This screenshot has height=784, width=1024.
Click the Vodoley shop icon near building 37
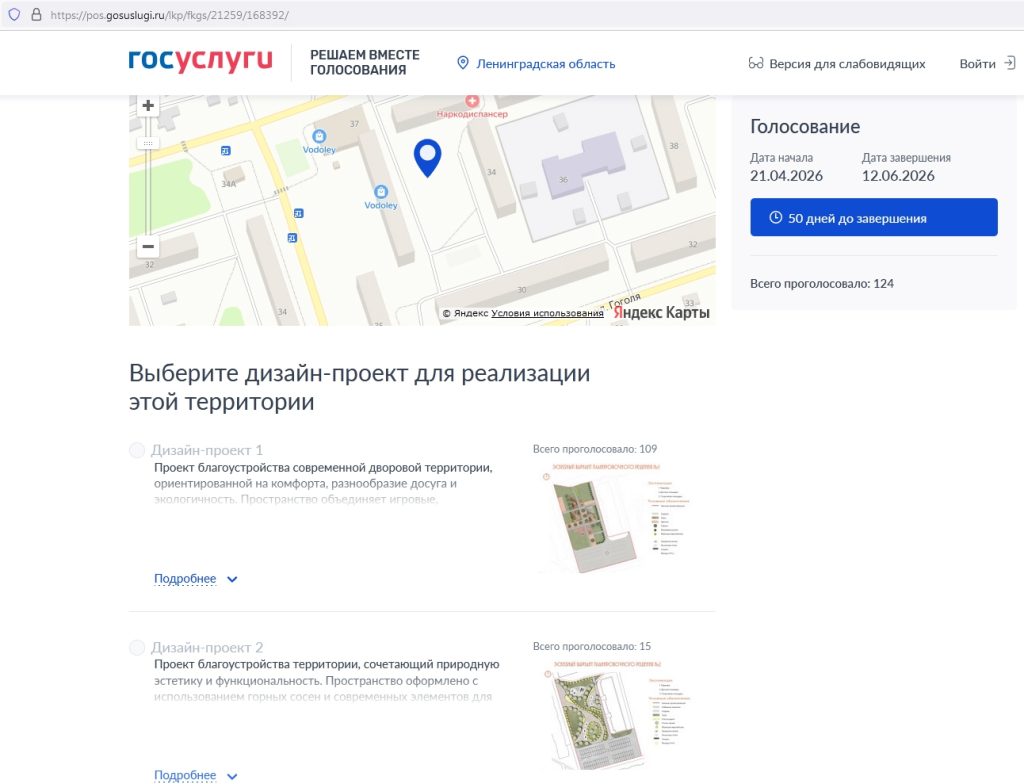coord(319,137)
